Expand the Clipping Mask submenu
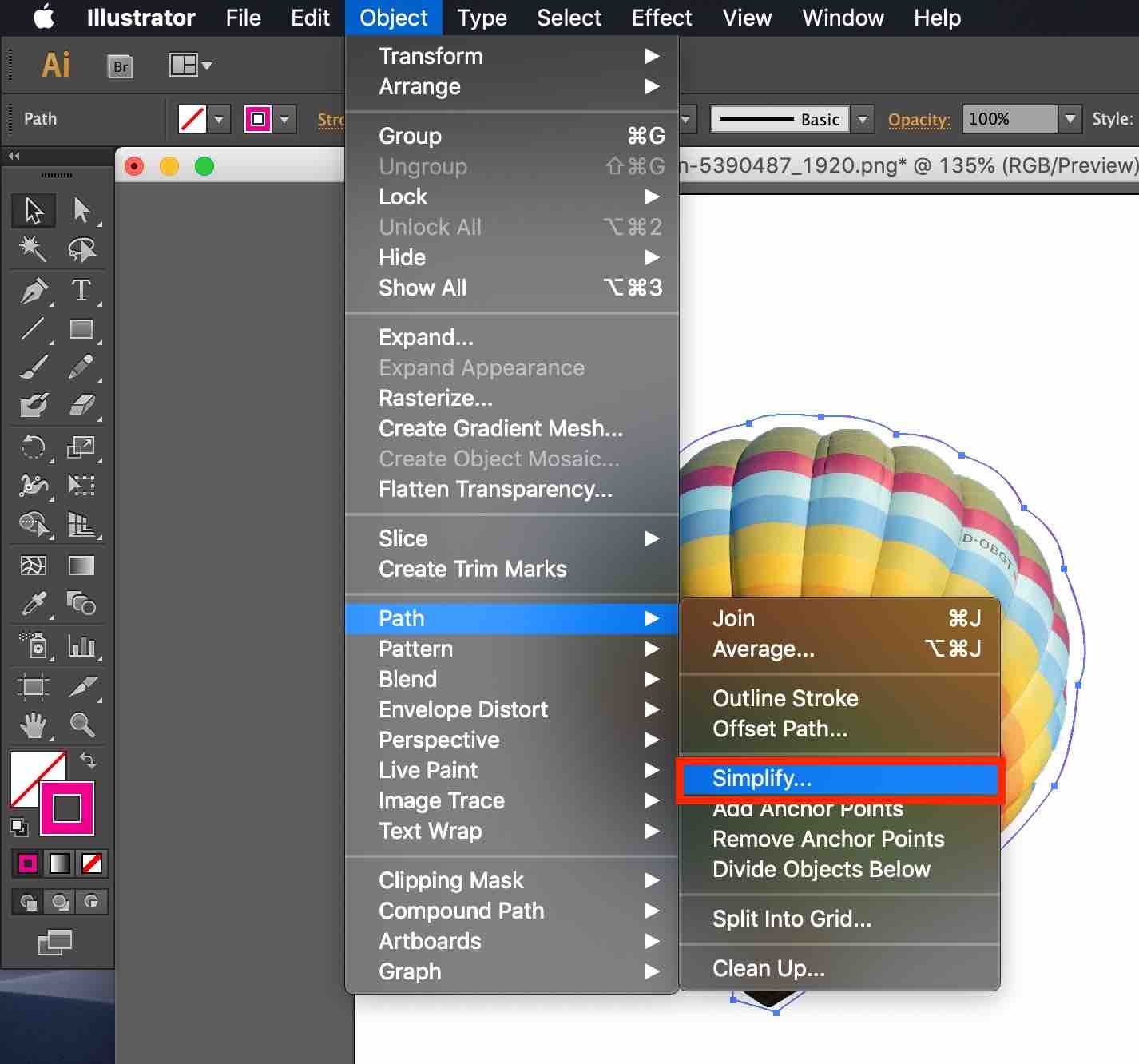The width and height of the screenshot is (1139, 1064). pos(512,880)
